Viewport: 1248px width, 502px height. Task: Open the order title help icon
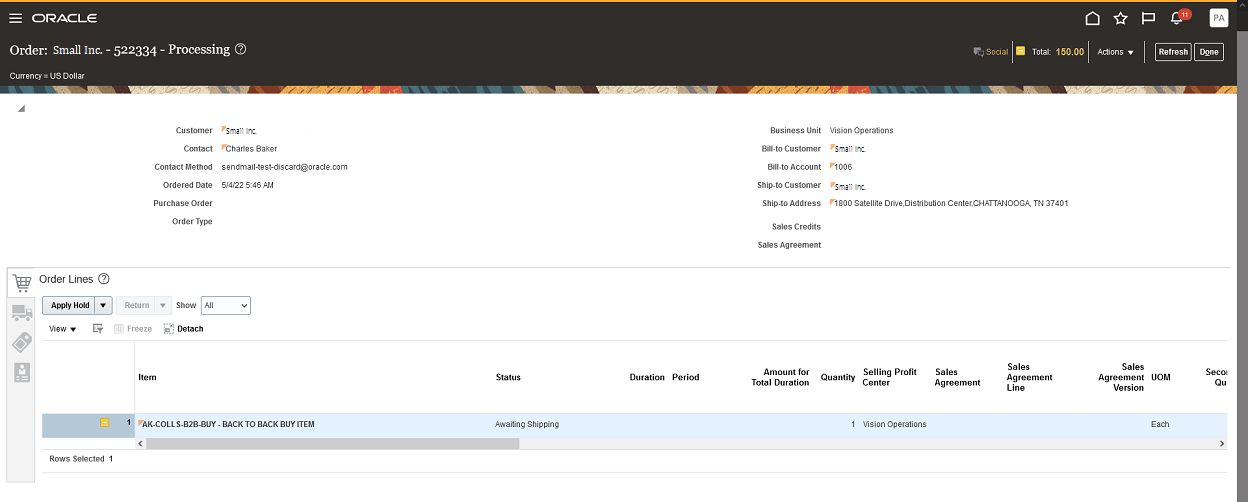click(240, 49)
